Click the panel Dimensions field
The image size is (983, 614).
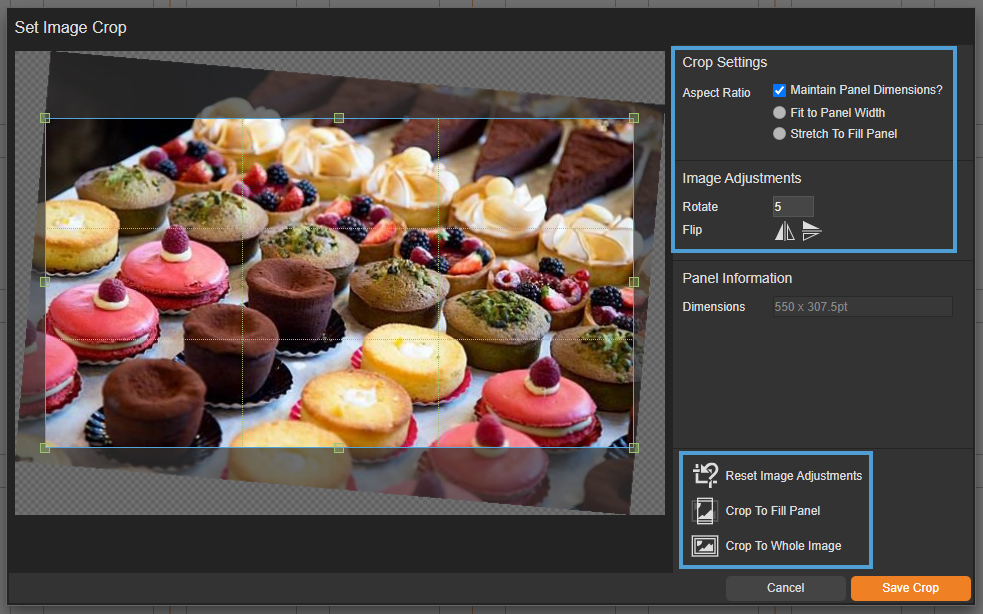point(861,307)
